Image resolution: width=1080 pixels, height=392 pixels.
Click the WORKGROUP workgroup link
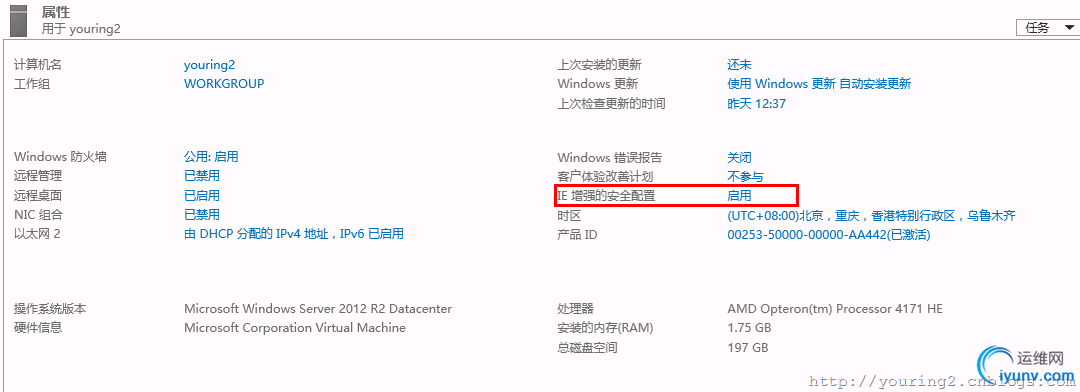coord(224,83)
